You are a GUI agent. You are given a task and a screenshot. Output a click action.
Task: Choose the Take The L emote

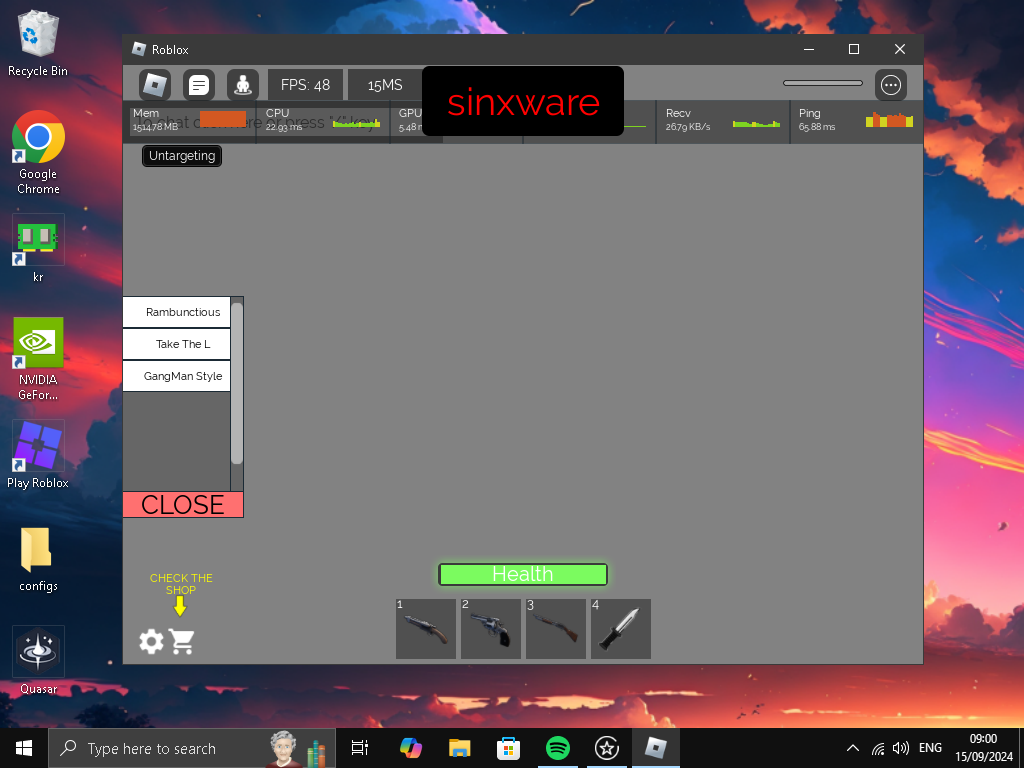click(176, 344)
